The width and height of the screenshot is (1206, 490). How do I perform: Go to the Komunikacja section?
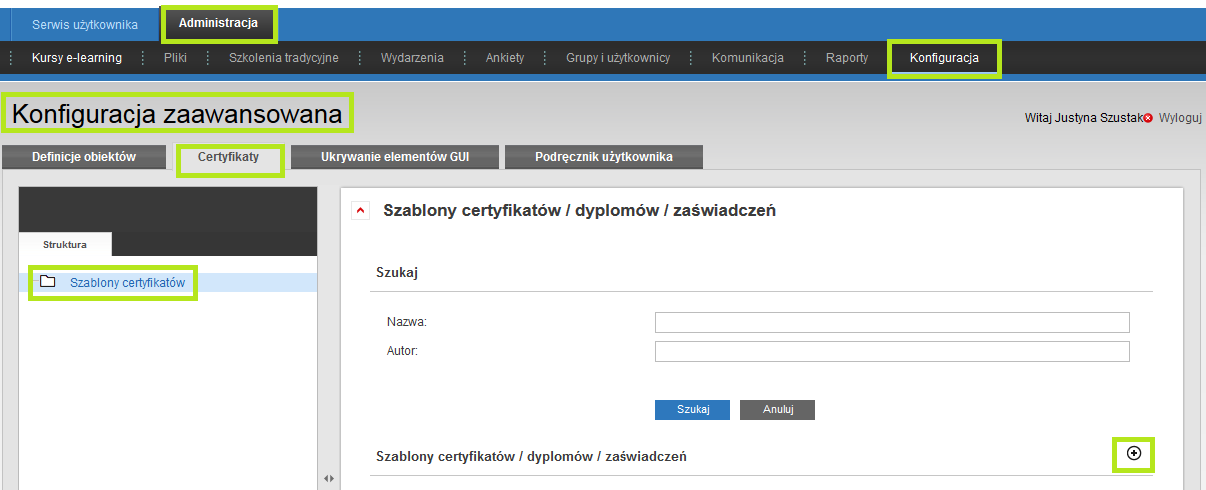(748, 58)
